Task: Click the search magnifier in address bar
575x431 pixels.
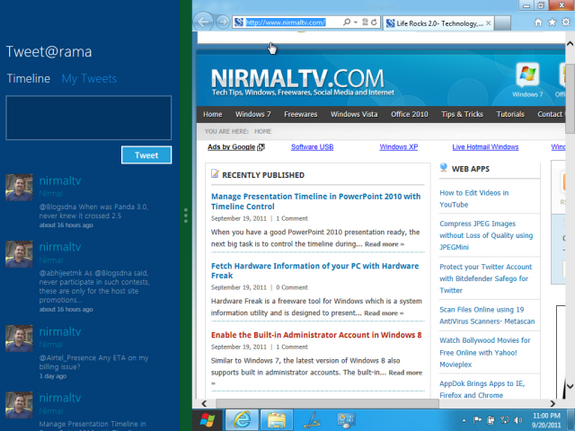Action: (x=347, y=22)
